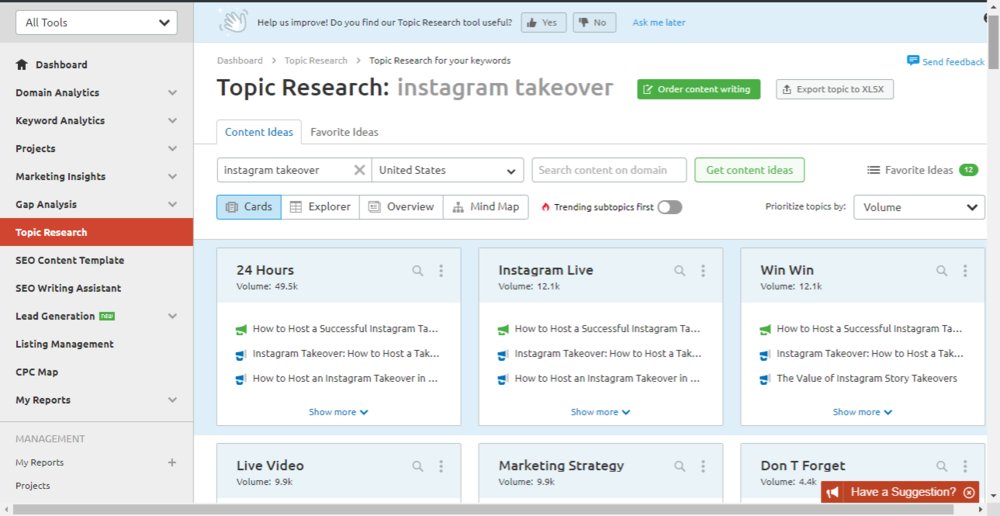Toggle Trending subtopics first switch
1000x516 pixels.
670,207
